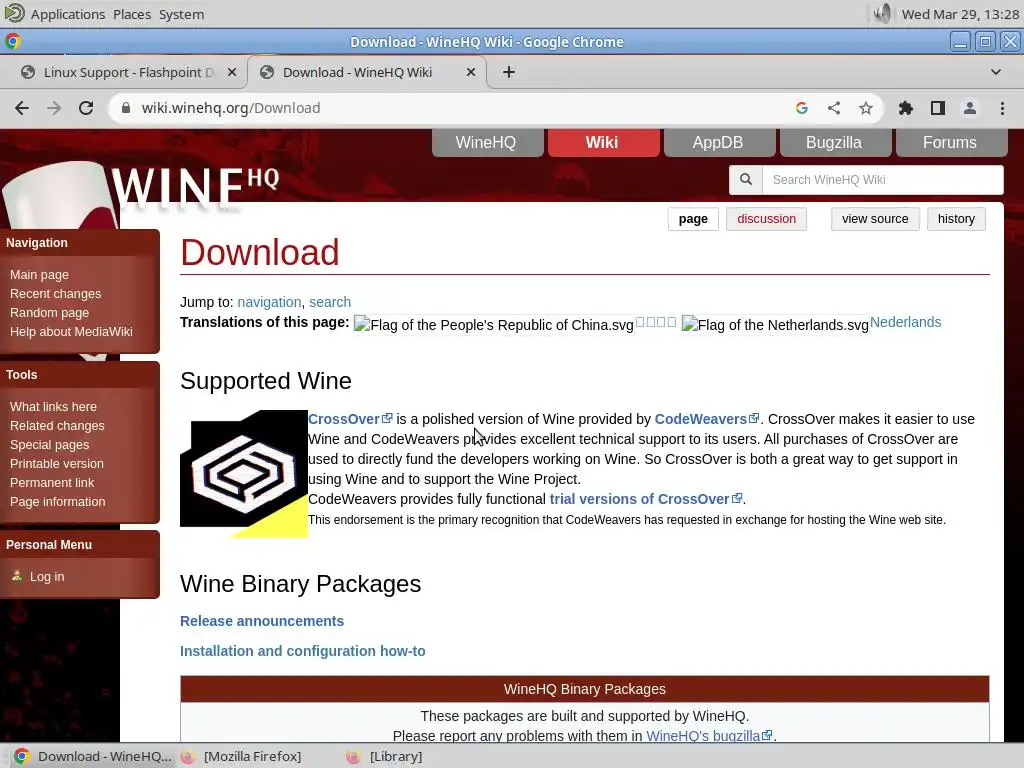The height and width of the screenshot is (768, 1024).
Task: Click the page tab
Action: [693, 219]
